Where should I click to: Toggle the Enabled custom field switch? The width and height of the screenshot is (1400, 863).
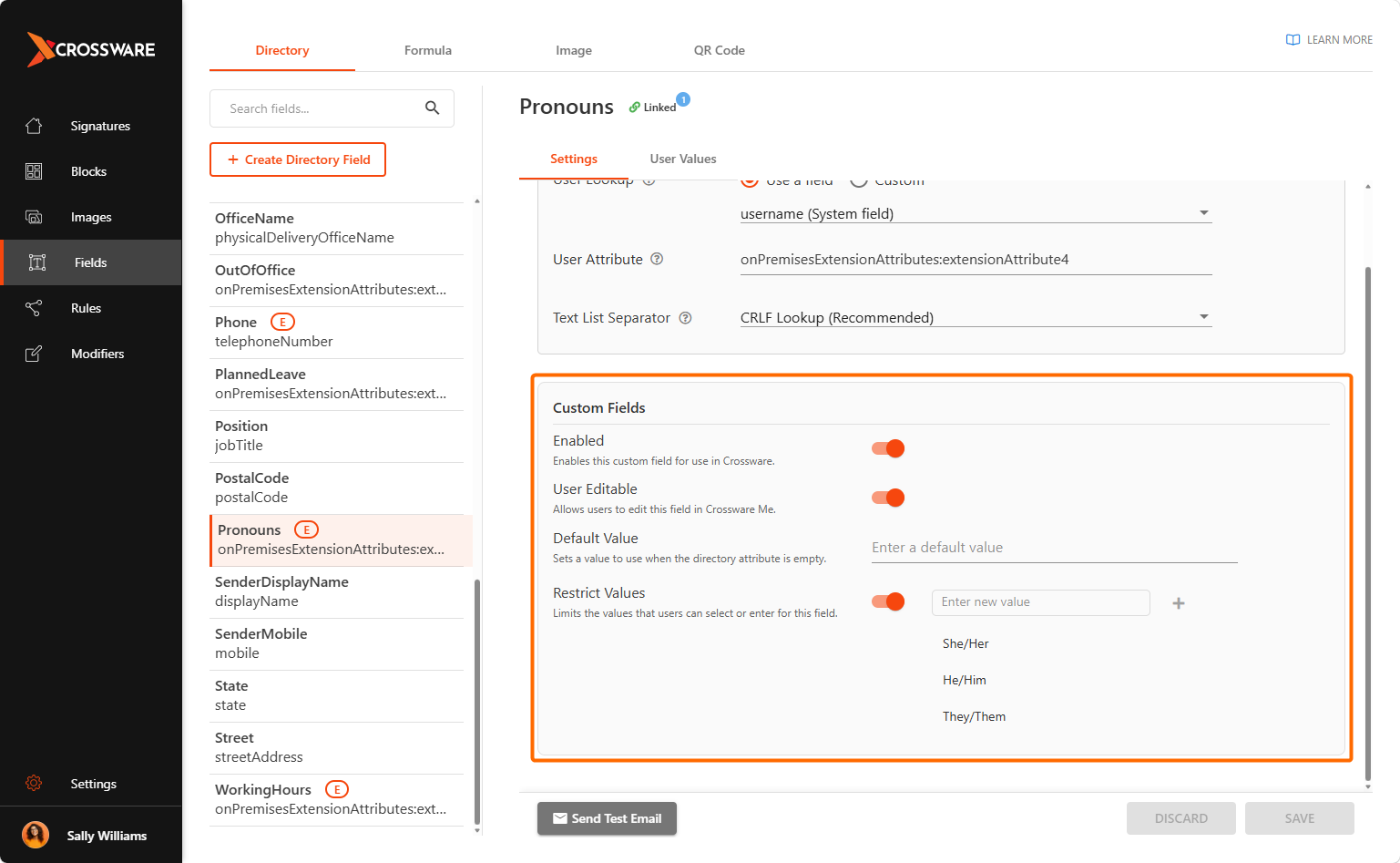pos(888,448)
